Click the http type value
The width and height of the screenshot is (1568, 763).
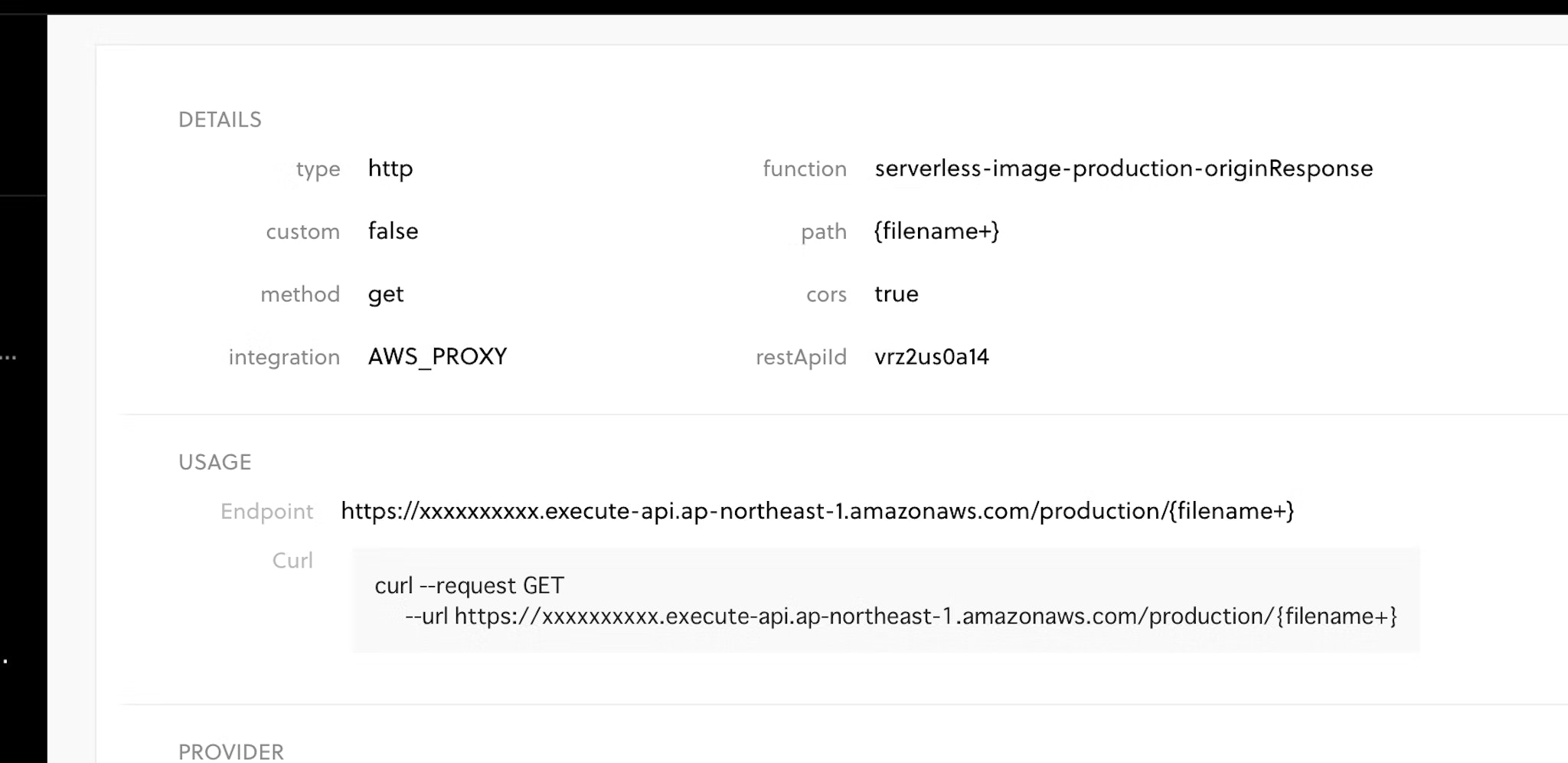pos(390,169)
